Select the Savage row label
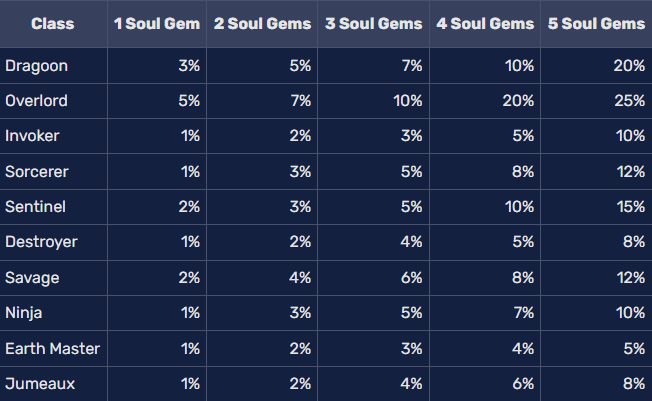Screen dimensions: 652x401 coord(31,276)
